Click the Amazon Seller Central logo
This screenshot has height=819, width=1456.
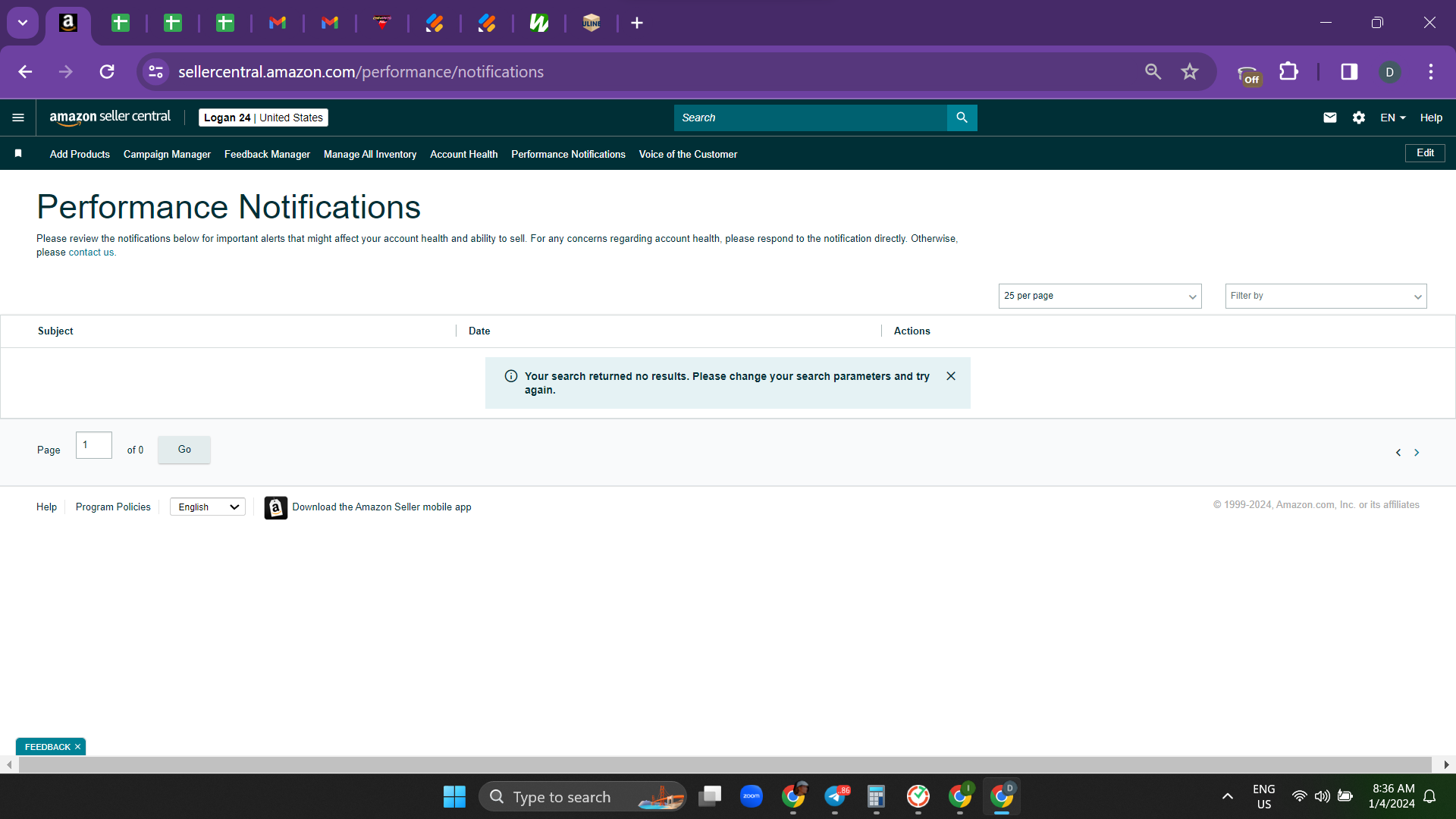(110, 118)
